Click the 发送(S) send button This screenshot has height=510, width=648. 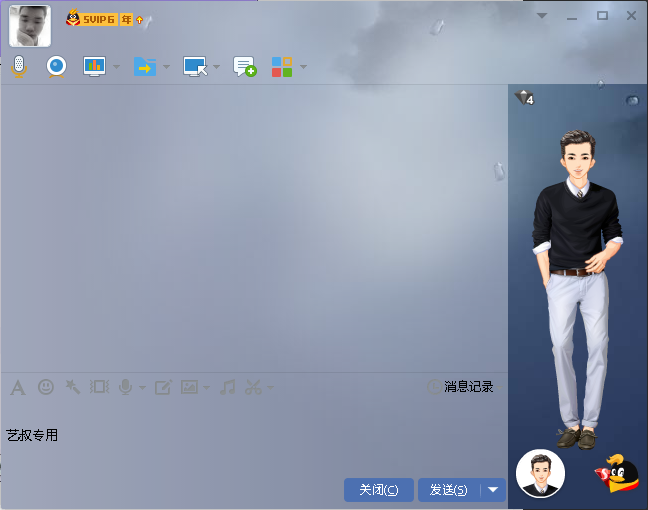tap(449, 490)
